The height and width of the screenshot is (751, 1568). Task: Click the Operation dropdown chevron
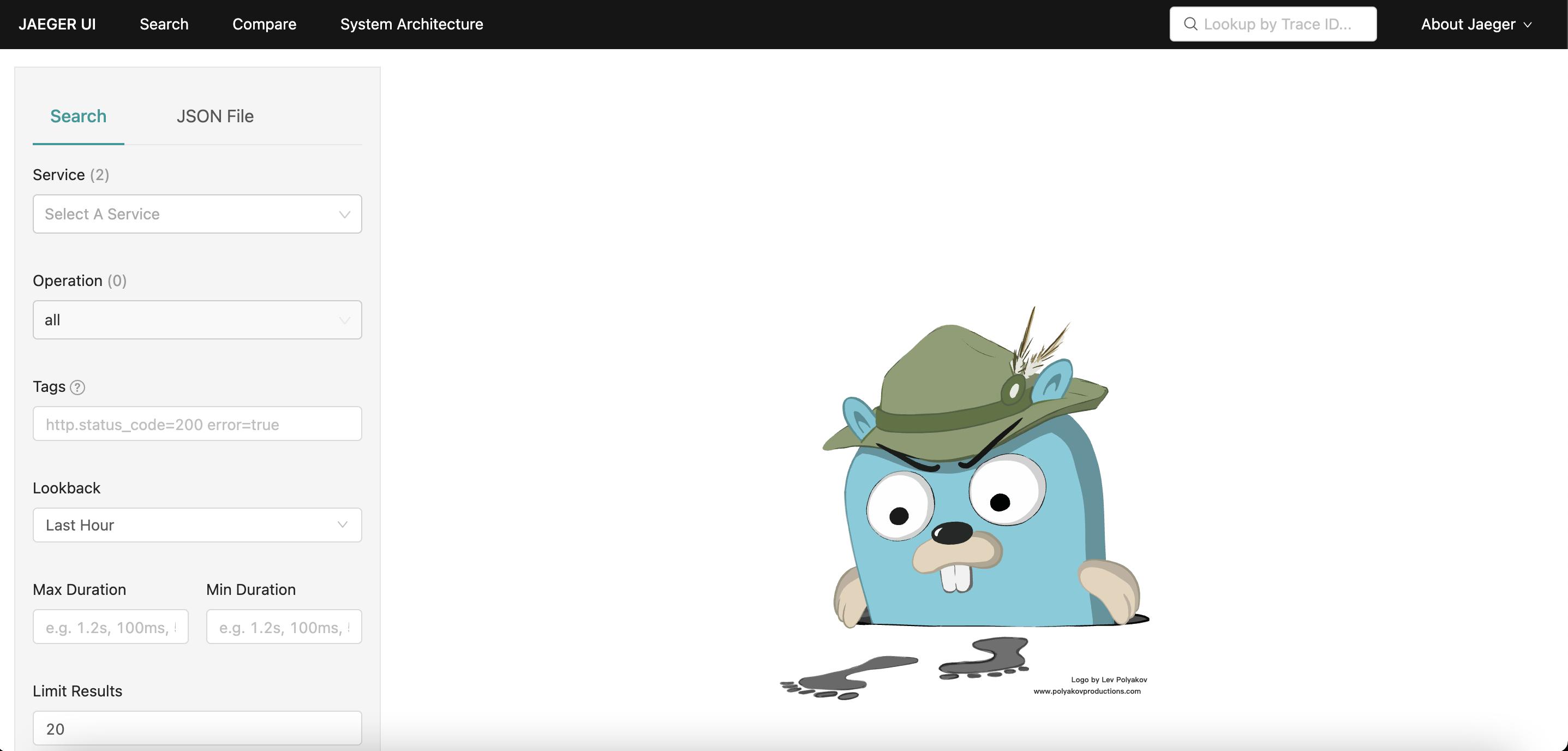click(344, 320)
